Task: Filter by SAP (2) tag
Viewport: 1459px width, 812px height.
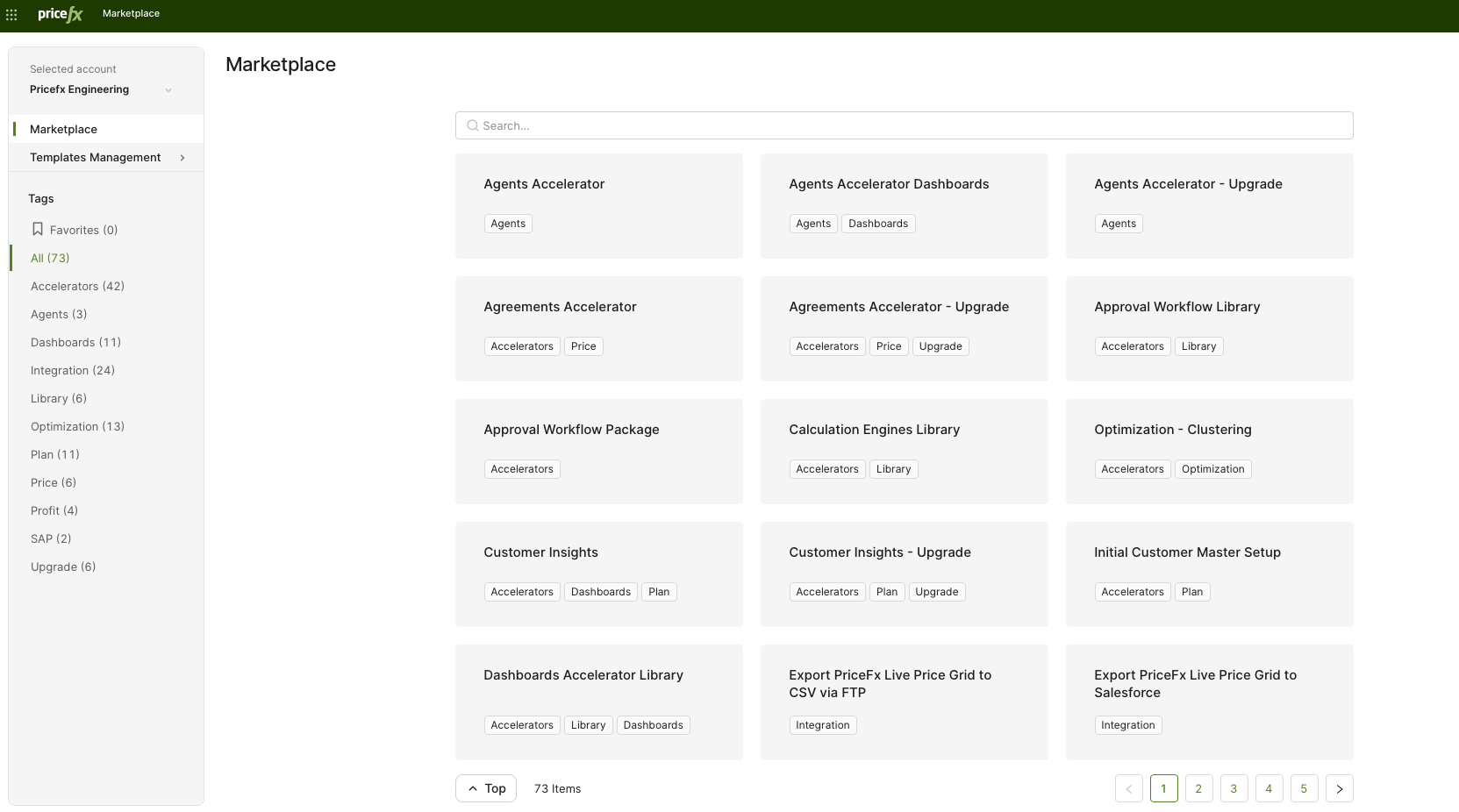Action: [x=51, y=538]
